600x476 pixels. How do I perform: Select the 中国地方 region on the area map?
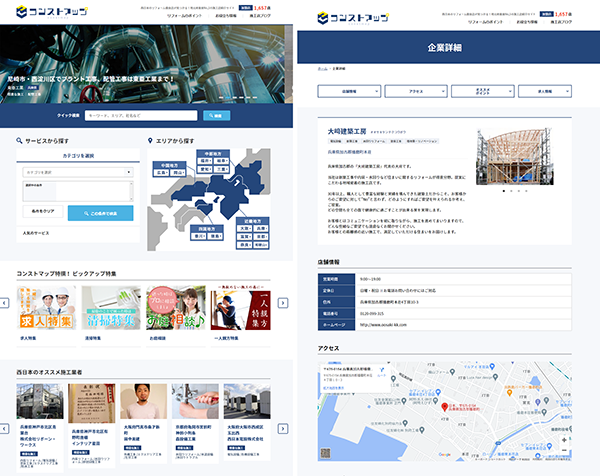coord(169,166)
